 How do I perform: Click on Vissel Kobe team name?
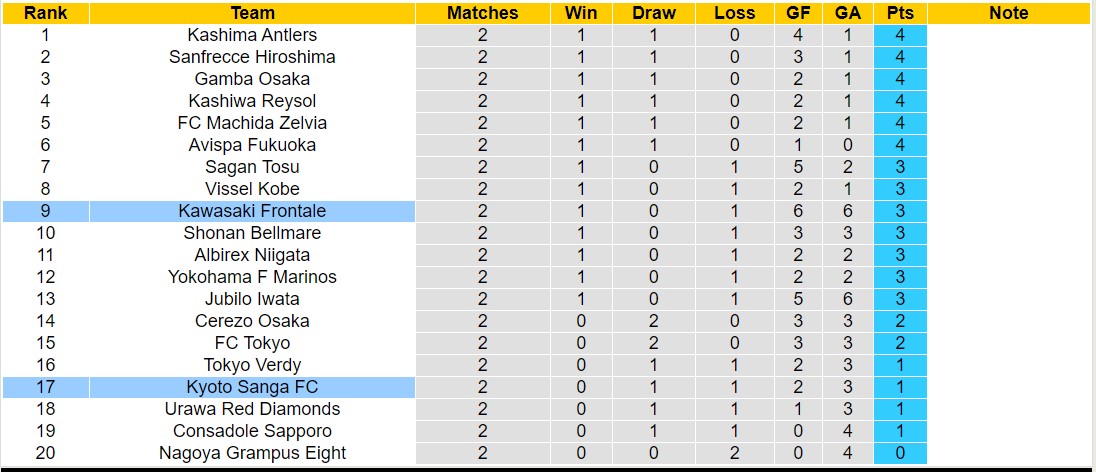pos(252,189)
